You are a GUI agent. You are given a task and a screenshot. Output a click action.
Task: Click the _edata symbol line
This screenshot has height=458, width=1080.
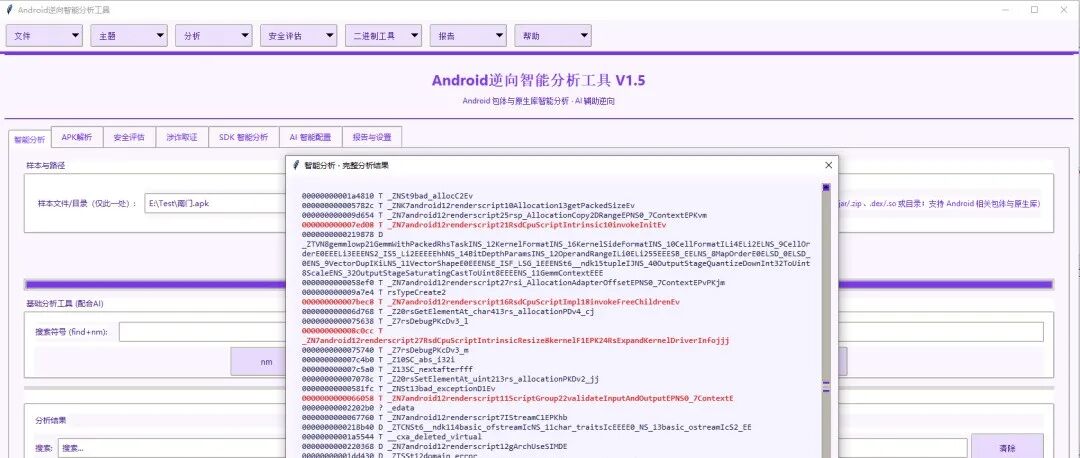(x=358, y=408)
